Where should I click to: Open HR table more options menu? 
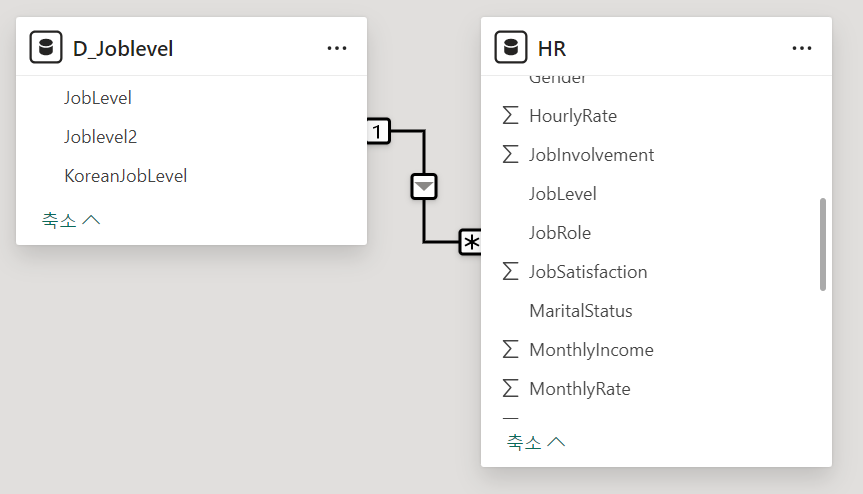[x=802, y=48]
